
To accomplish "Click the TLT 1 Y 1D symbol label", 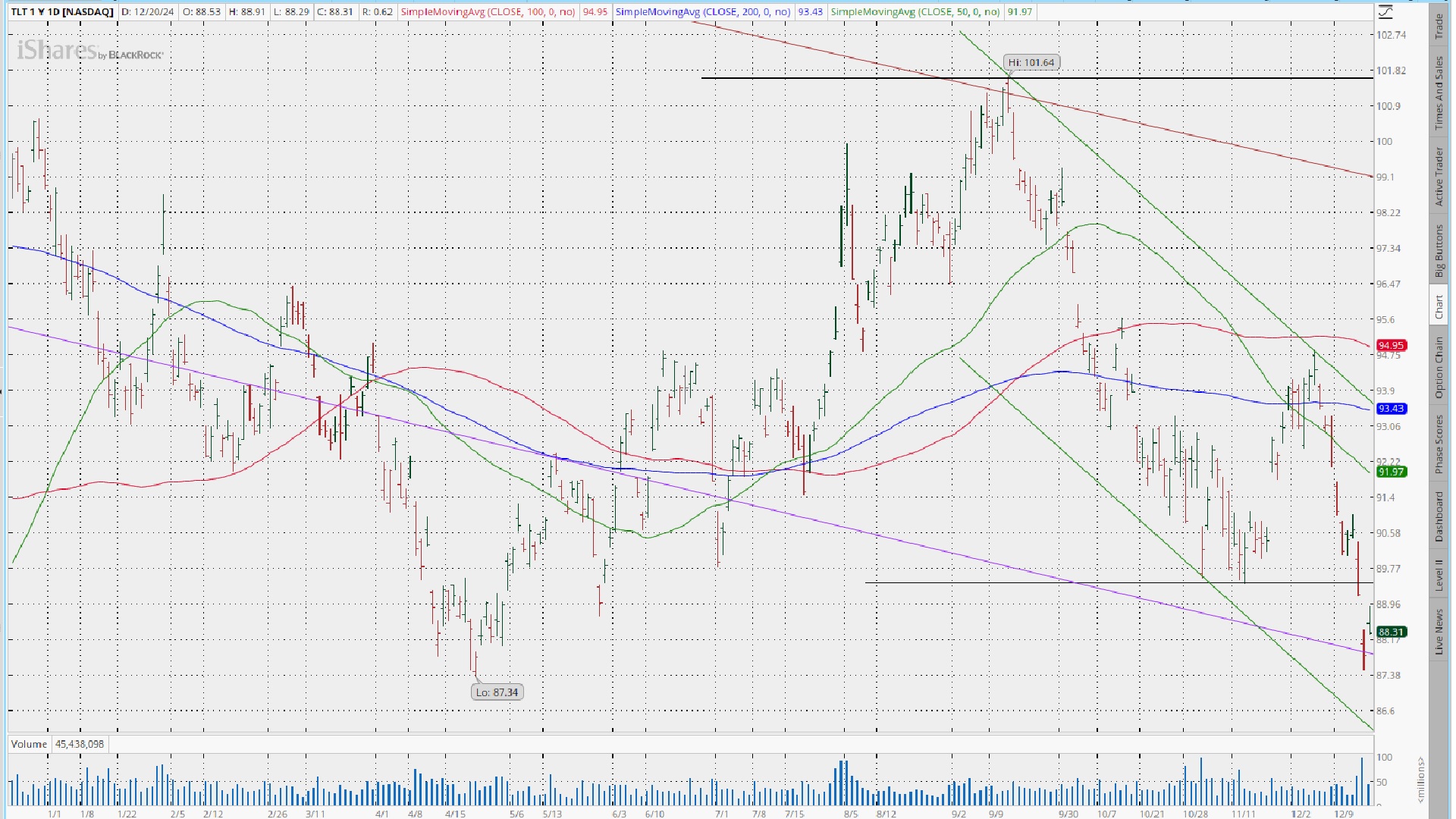I will tap(62, 11).
